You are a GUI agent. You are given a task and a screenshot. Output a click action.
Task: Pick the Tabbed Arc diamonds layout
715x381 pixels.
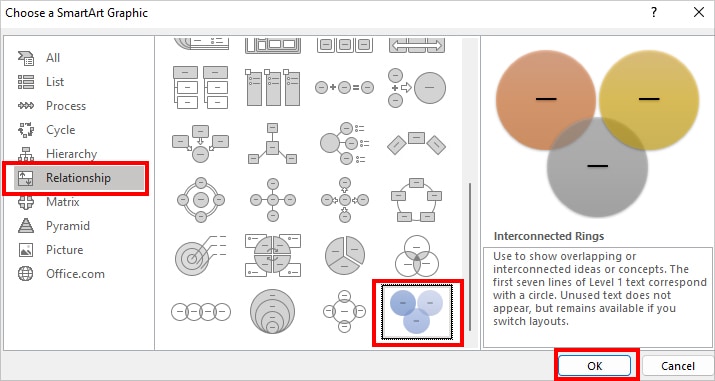tap(417, 144)
